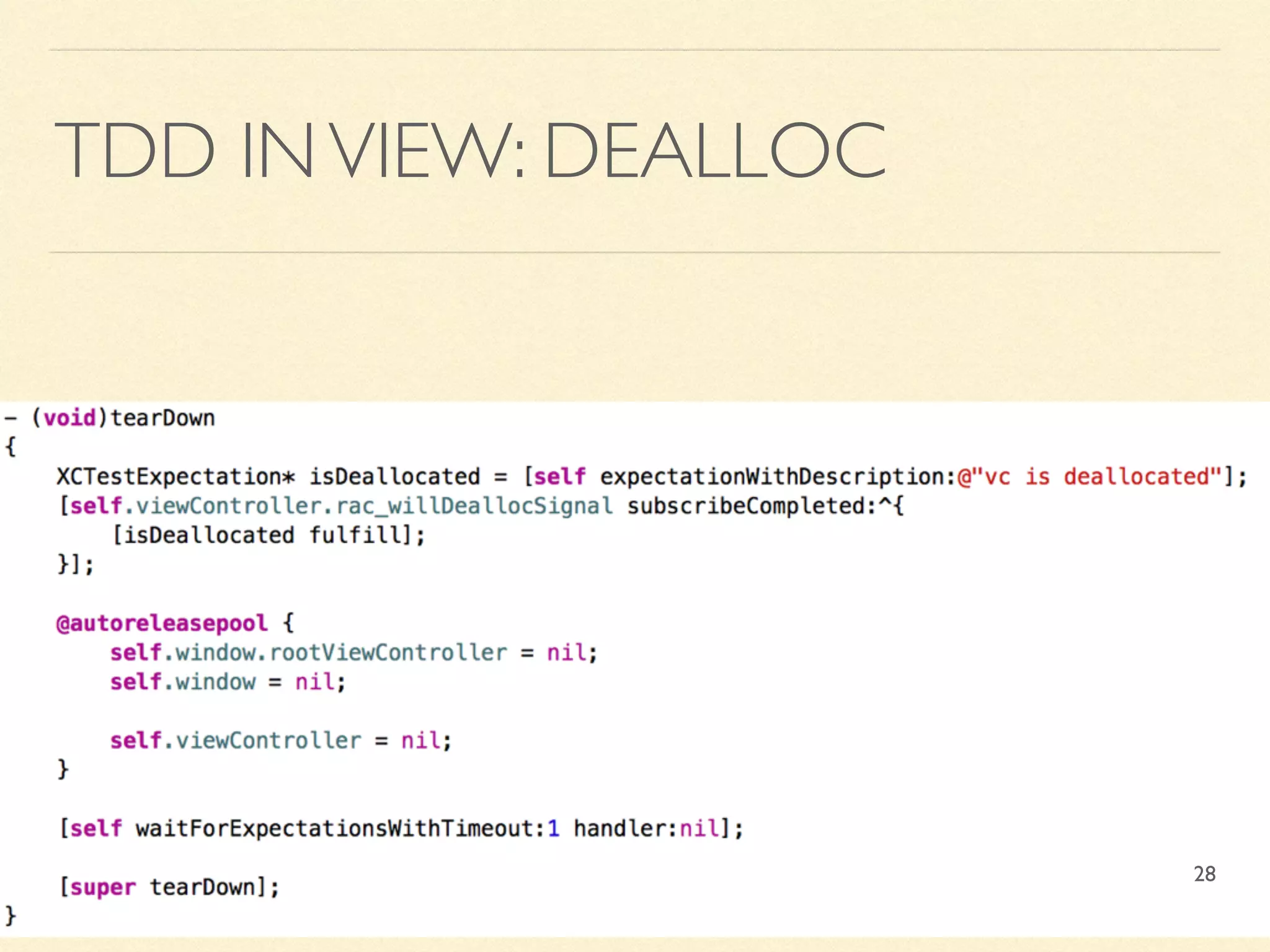Click the slide number "28"
Screen dimensions: 1270x952
pyautogui.click(x=1204, y=874)
